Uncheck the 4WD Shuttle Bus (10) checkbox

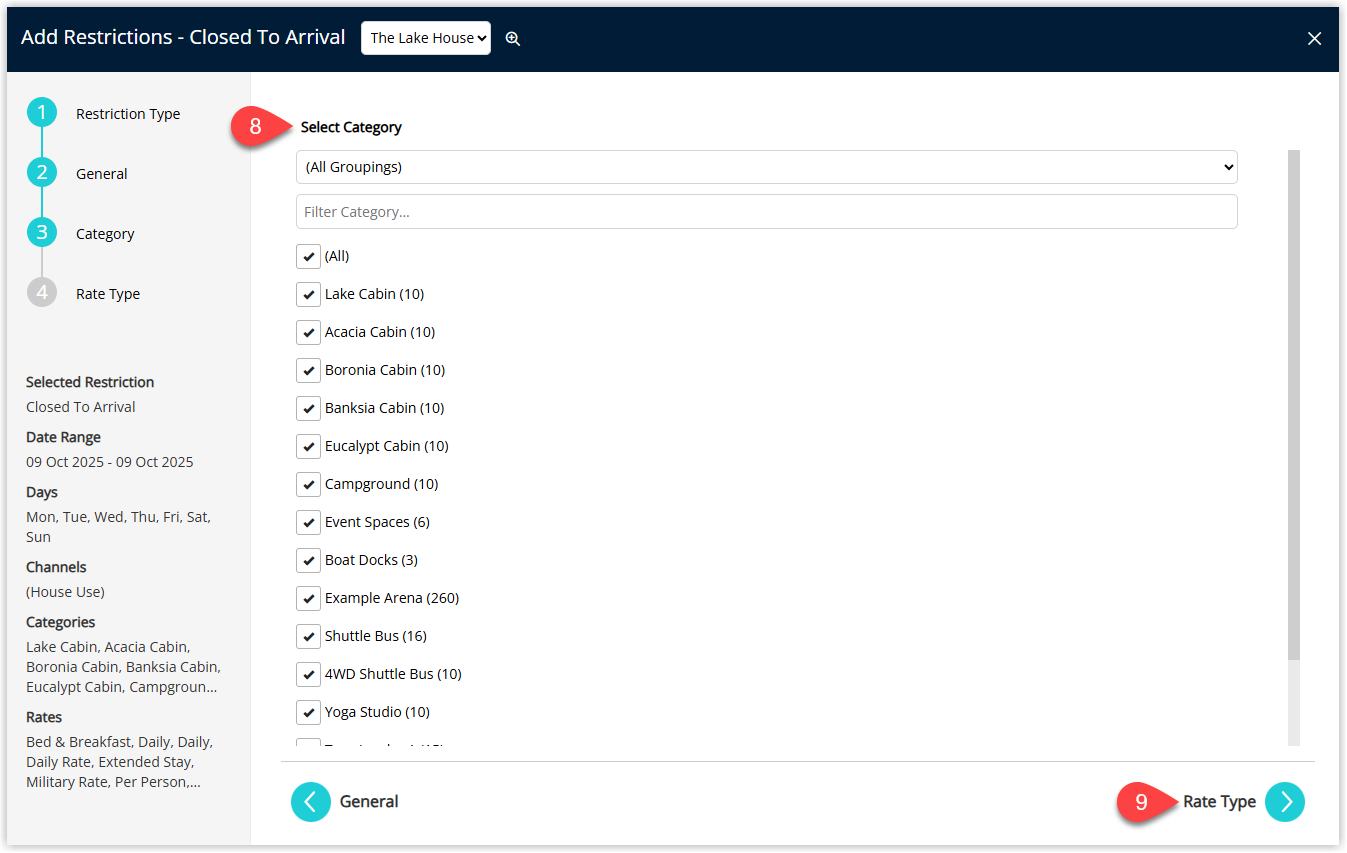tap(308, 674)
